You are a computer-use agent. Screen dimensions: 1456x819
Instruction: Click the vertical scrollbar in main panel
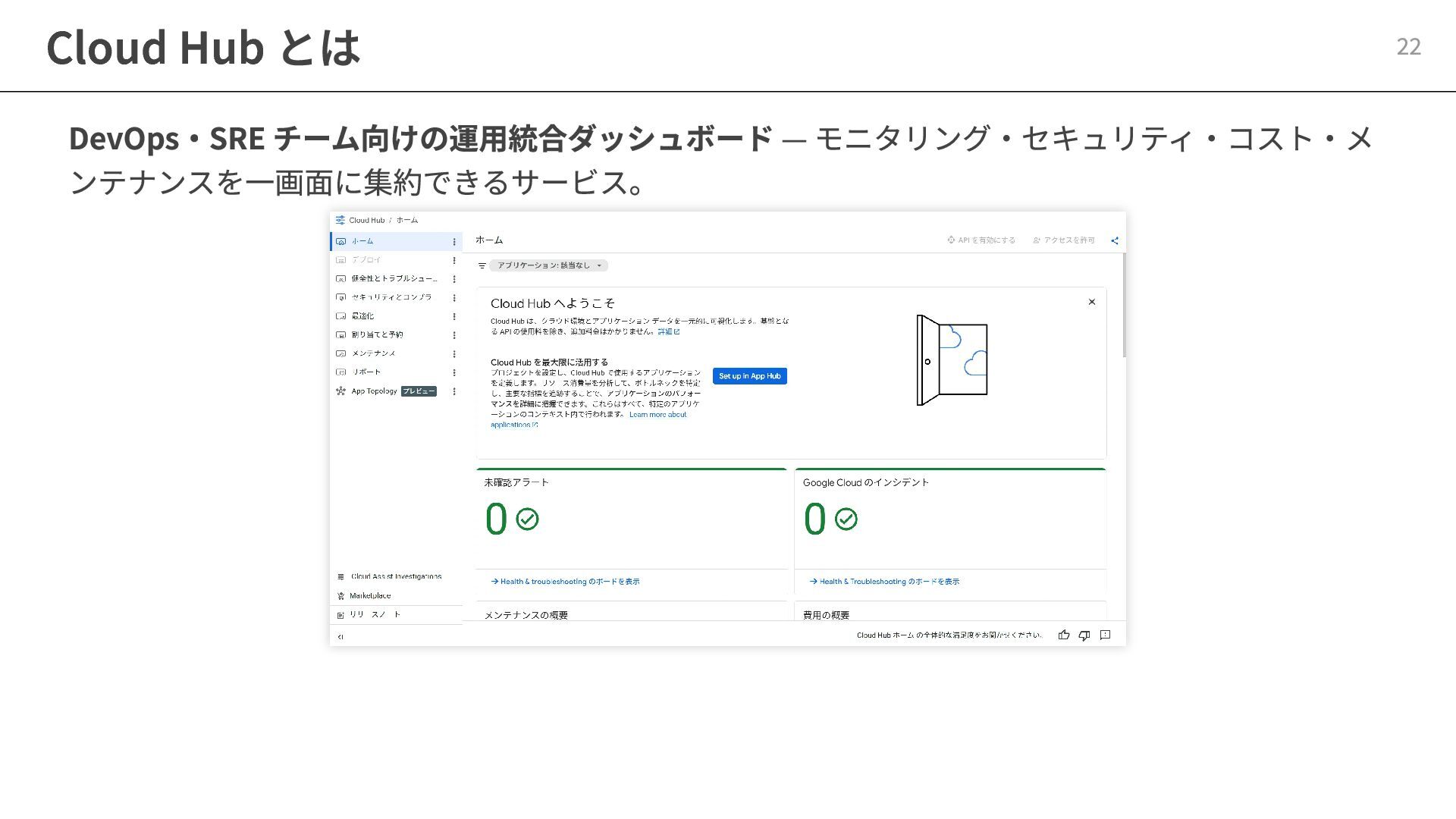point(1124,306)
